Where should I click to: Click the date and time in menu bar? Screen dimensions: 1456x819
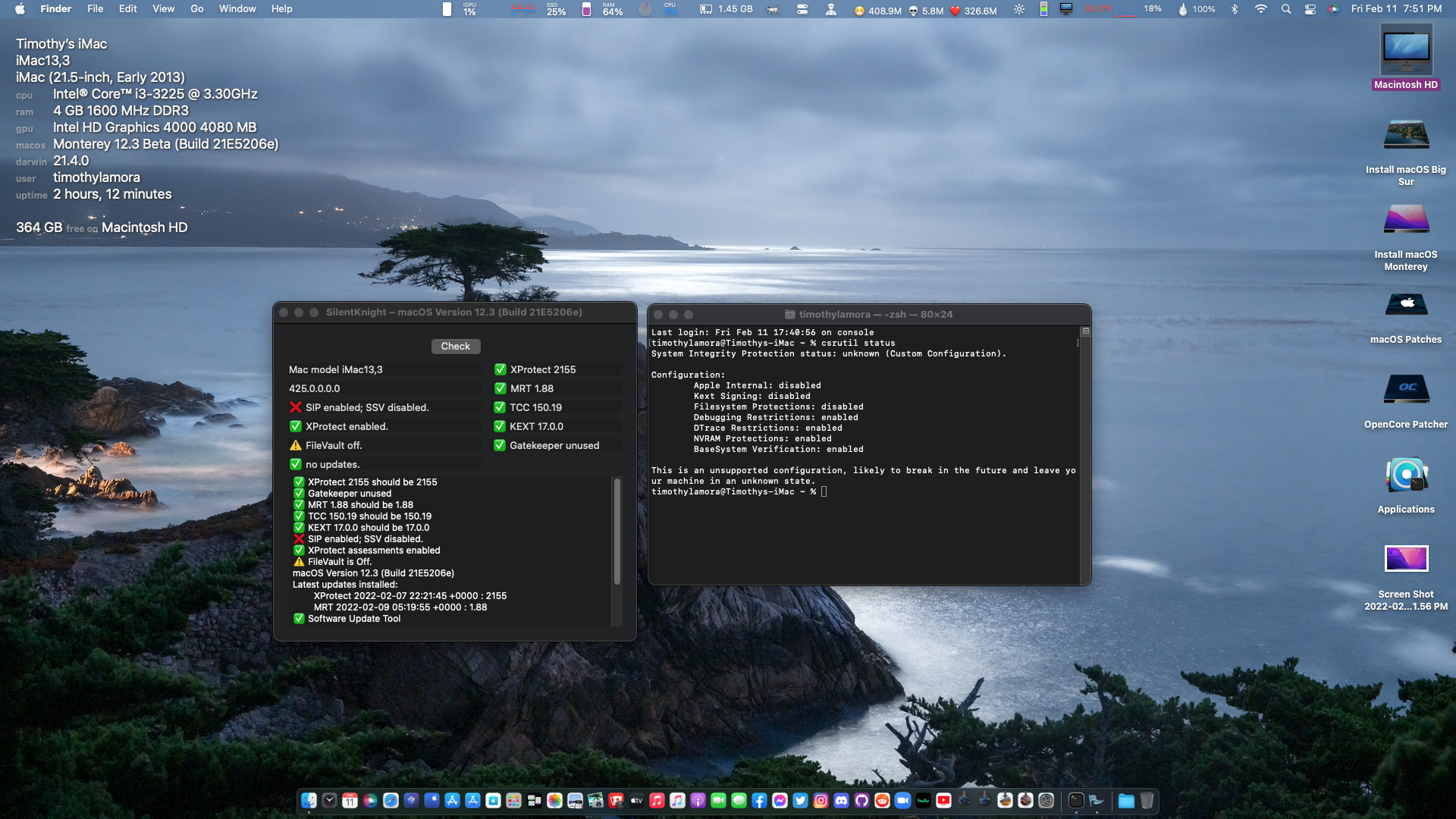click(x=1396, y=9)
